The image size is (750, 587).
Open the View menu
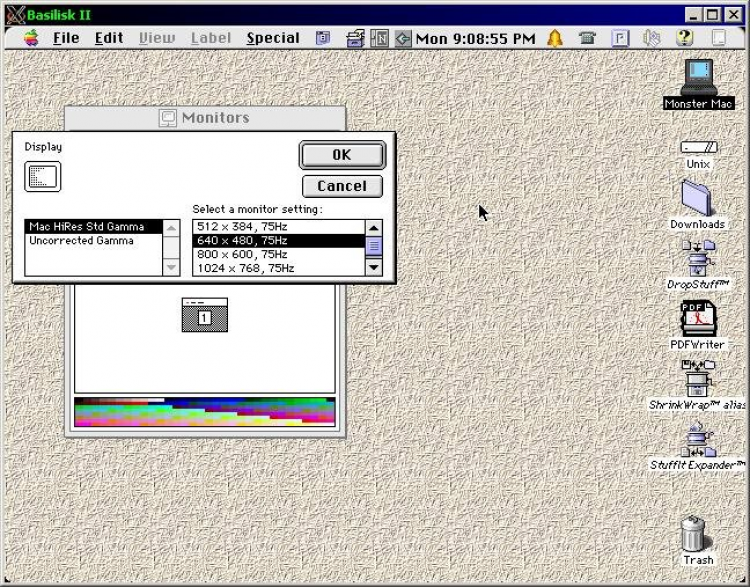click(x=157, y=38)
